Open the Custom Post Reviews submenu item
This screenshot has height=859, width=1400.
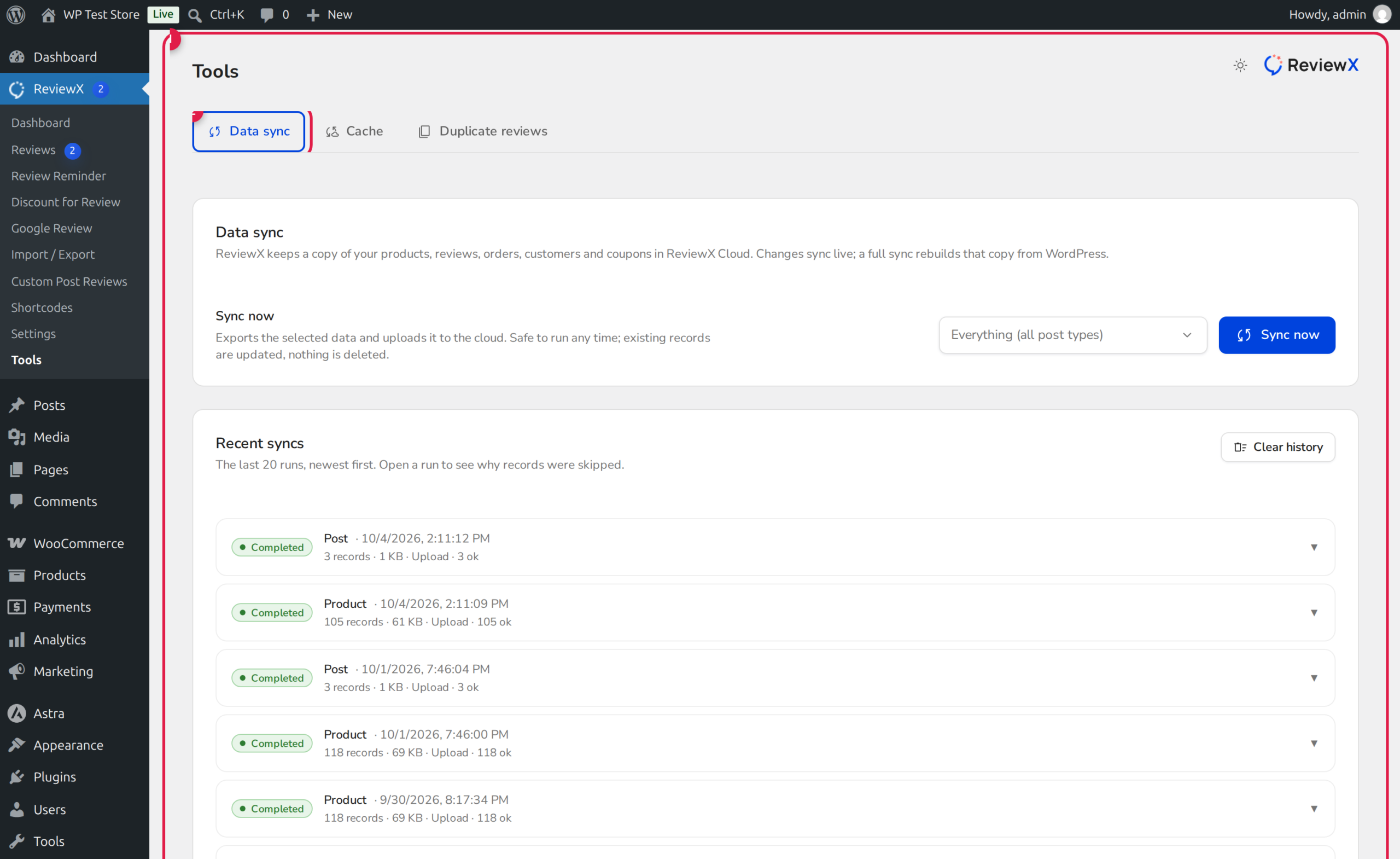pyautogui.click(x=74, y=281)
